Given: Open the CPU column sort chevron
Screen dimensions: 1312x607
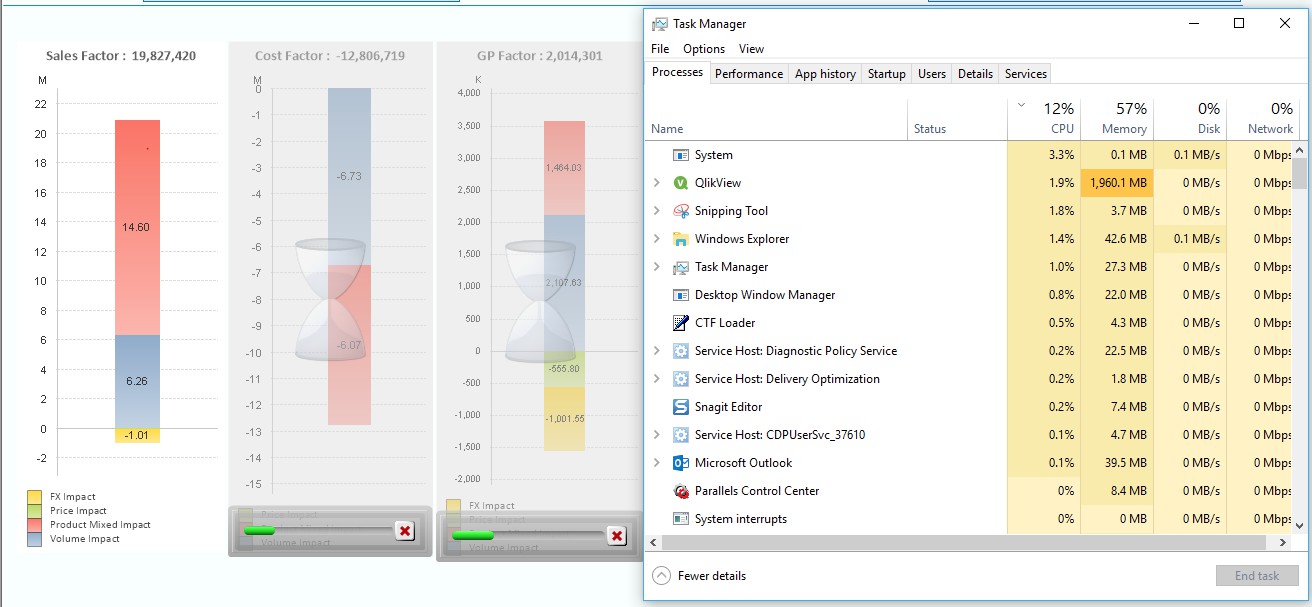Looking at the screenshot, I should pos(1022,103).
